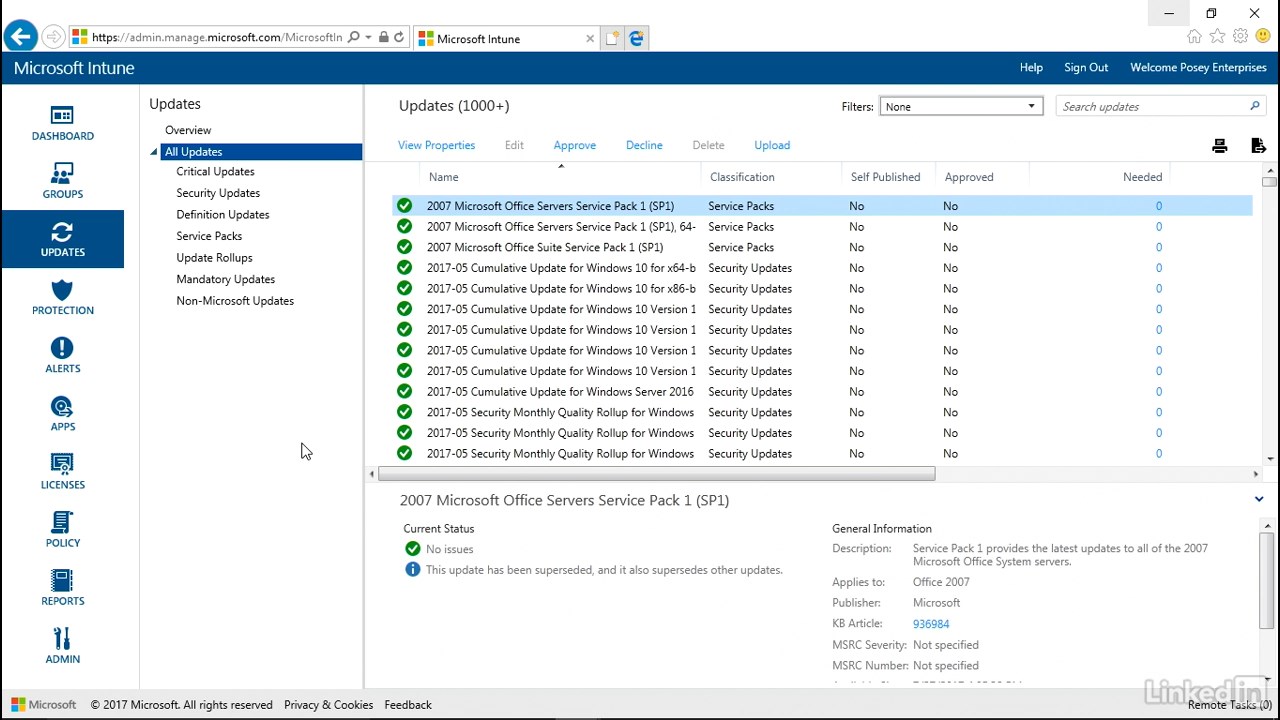The height and width of the screenshot is (720, 1280).
Task: Click the address bar lock icon
Action: point(384,38)
